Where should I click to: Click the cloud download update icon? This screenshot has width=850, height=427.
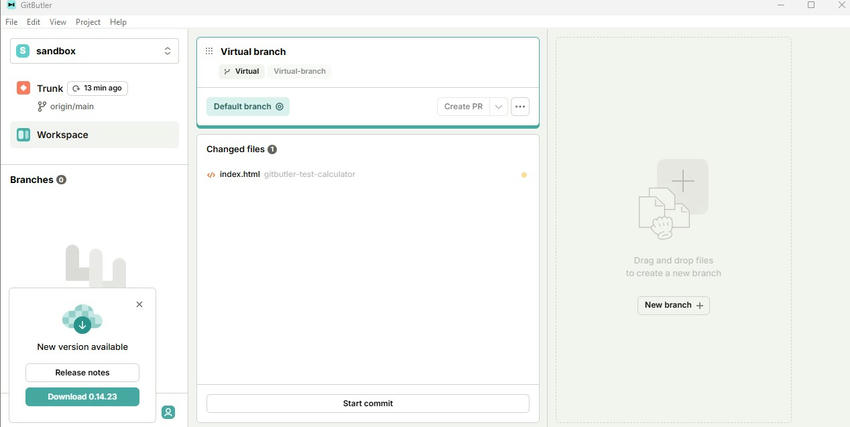coord(82,319)
